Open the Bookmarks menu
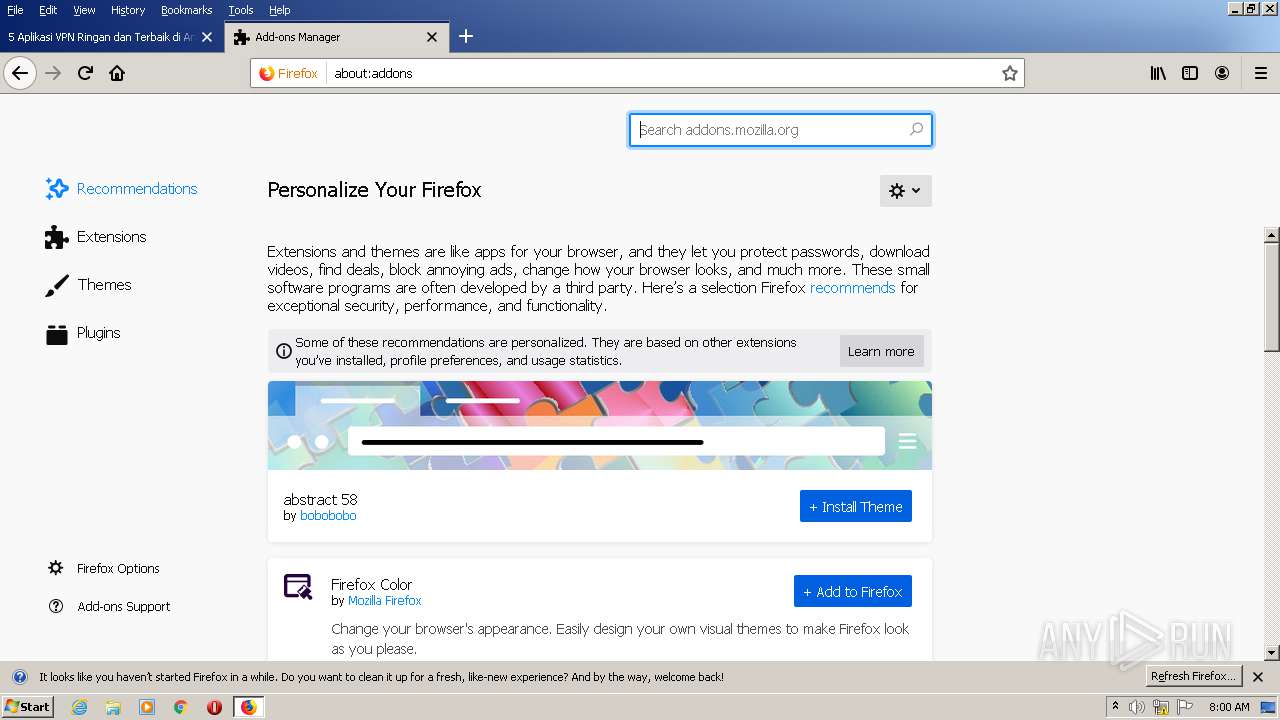The image size is (1280, 720). point(187,10)
